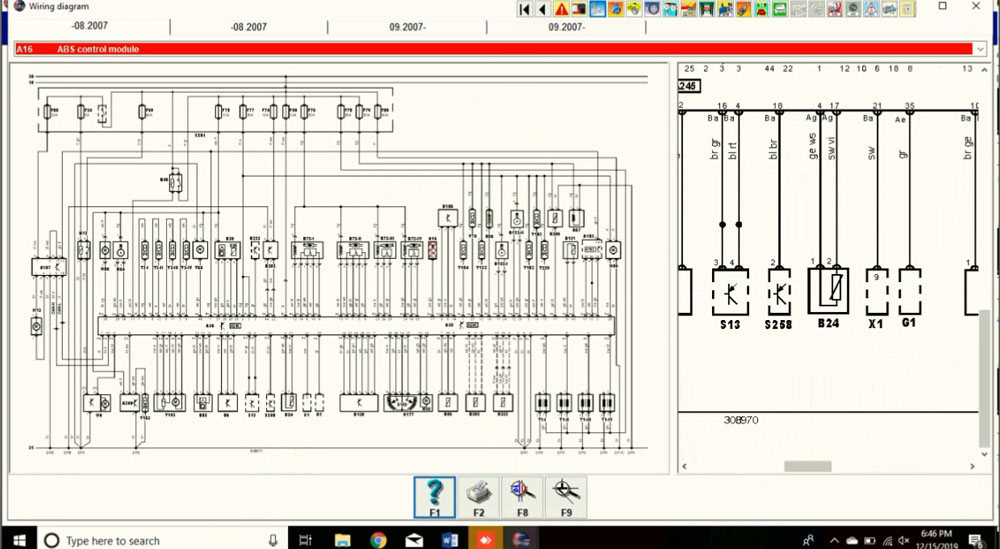Select the last 09.2007- date tab
The height and width of the screenshot is (549, 1000).
566,27
